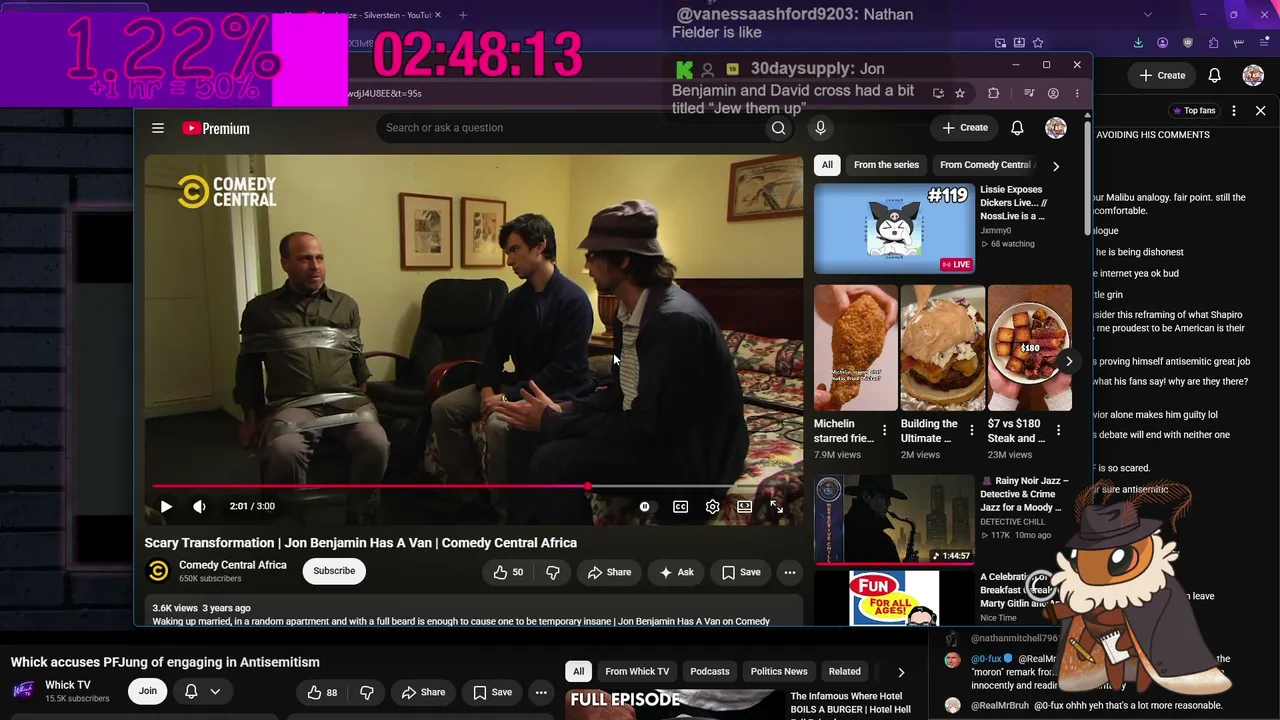Viewport: 1280px width, 720px height.
Task: Click the Ask button under the video
Action: [676, 572]
